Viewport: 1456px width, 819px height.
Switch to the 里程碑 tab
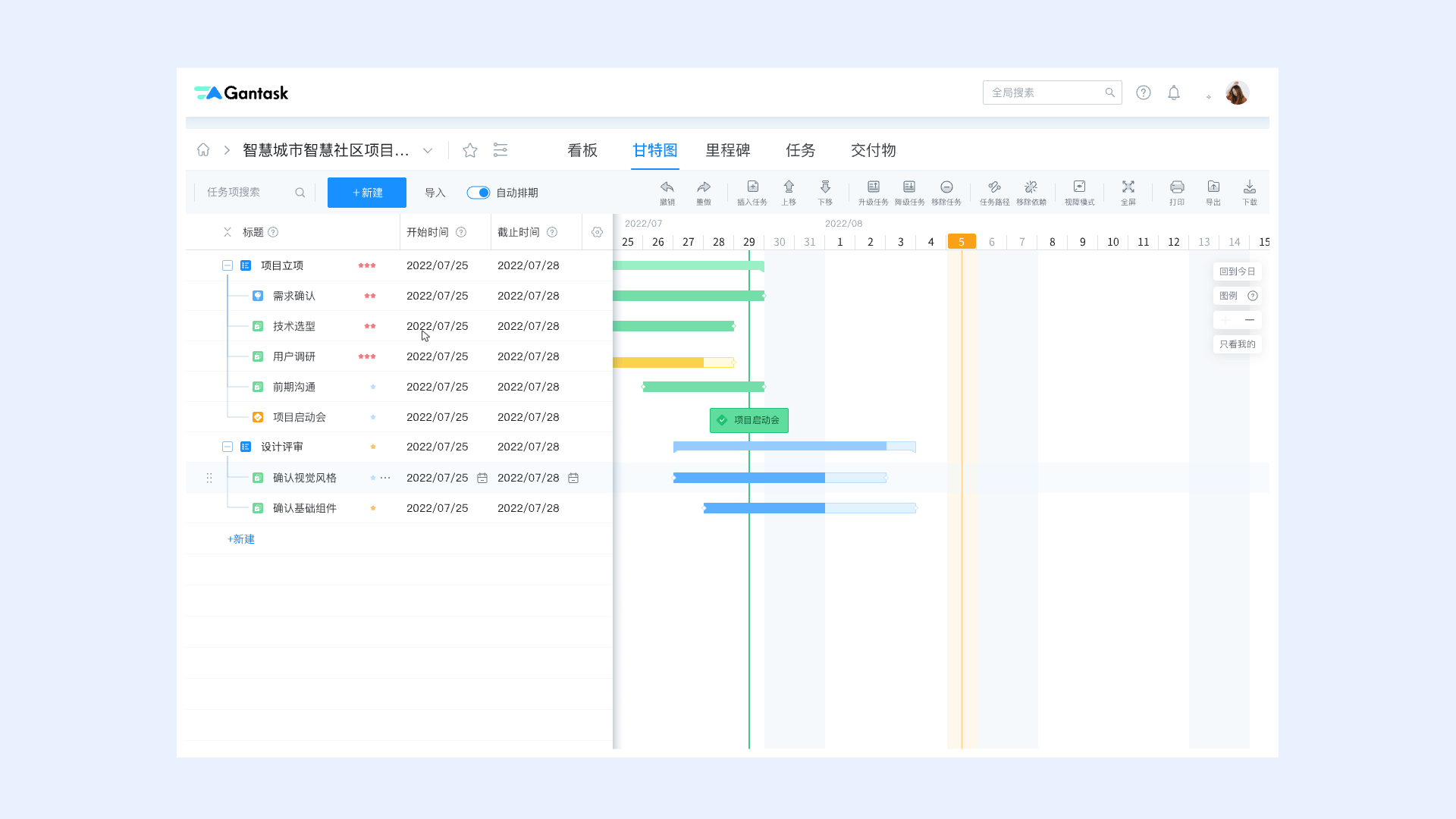(728, 150)
